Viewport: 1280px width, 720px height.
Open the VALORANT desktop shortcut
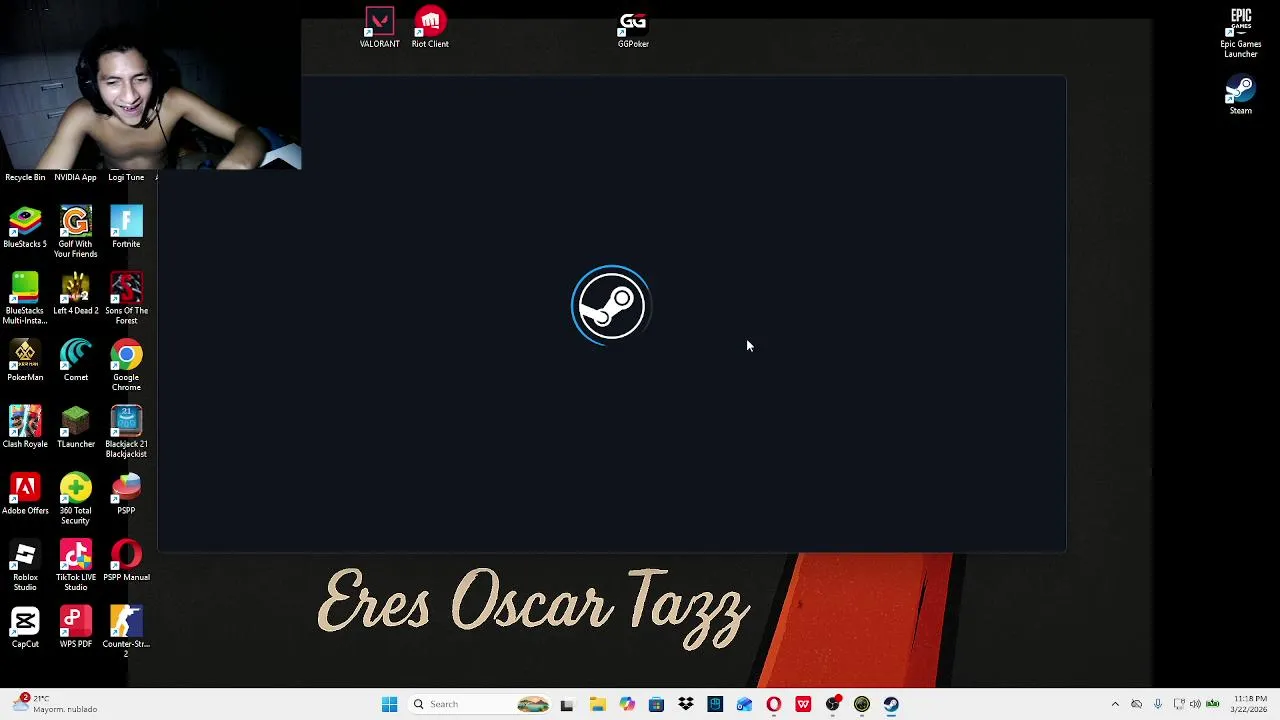[379, 28]
